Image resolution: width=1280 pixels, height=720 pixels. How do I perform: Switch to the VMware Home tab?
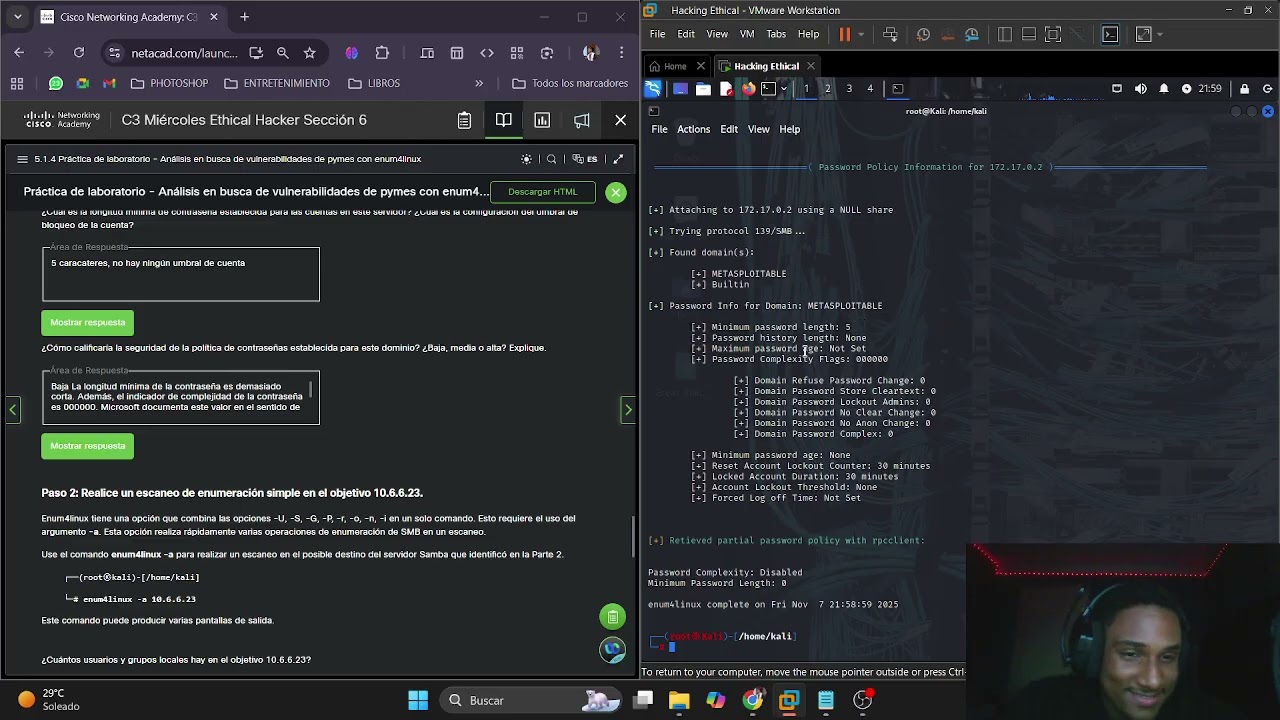pyautogui.click(x=675, y=66)
